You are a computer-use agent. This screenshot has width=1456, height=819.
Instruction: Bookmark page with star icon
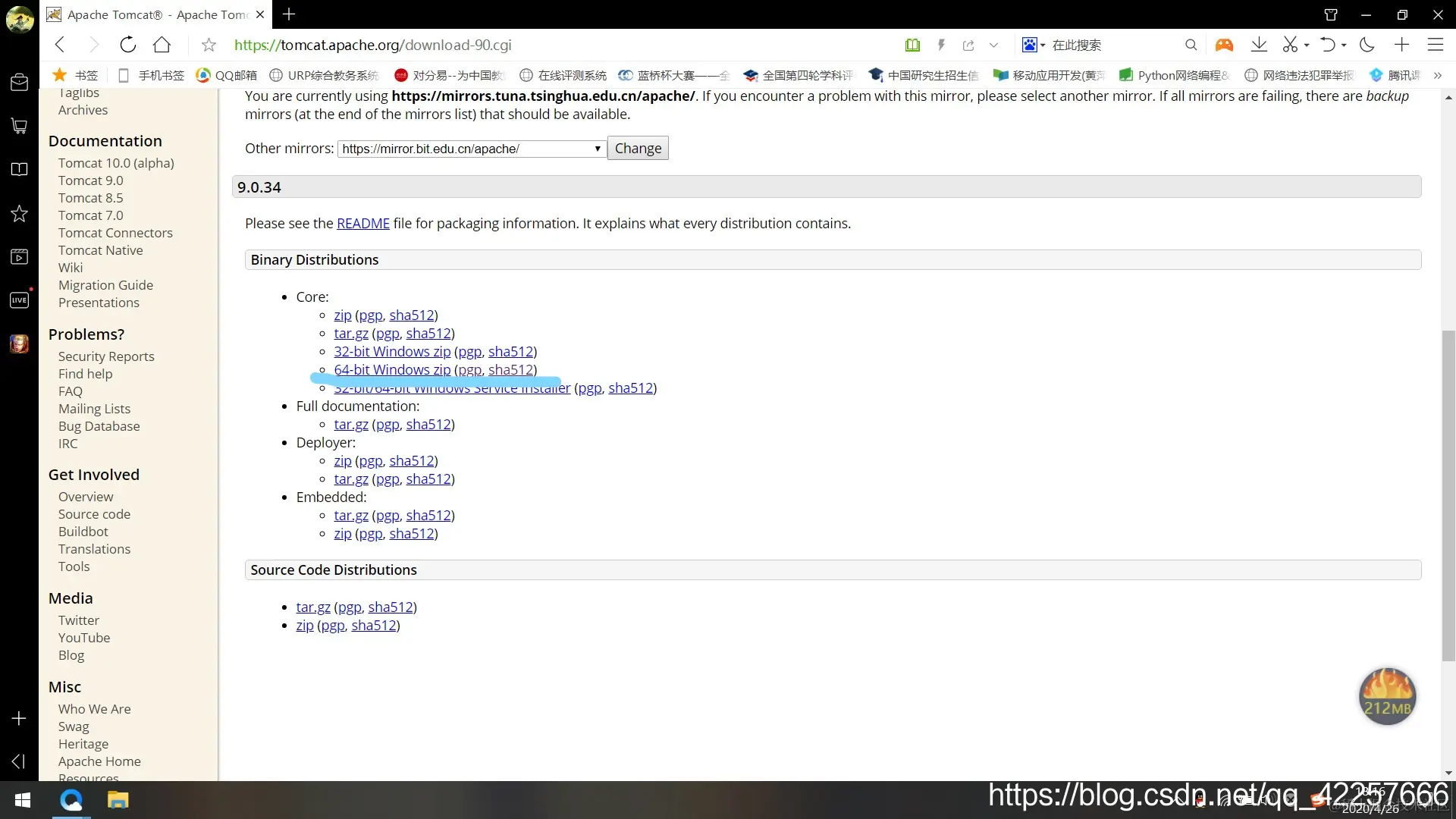click(209, 45)
